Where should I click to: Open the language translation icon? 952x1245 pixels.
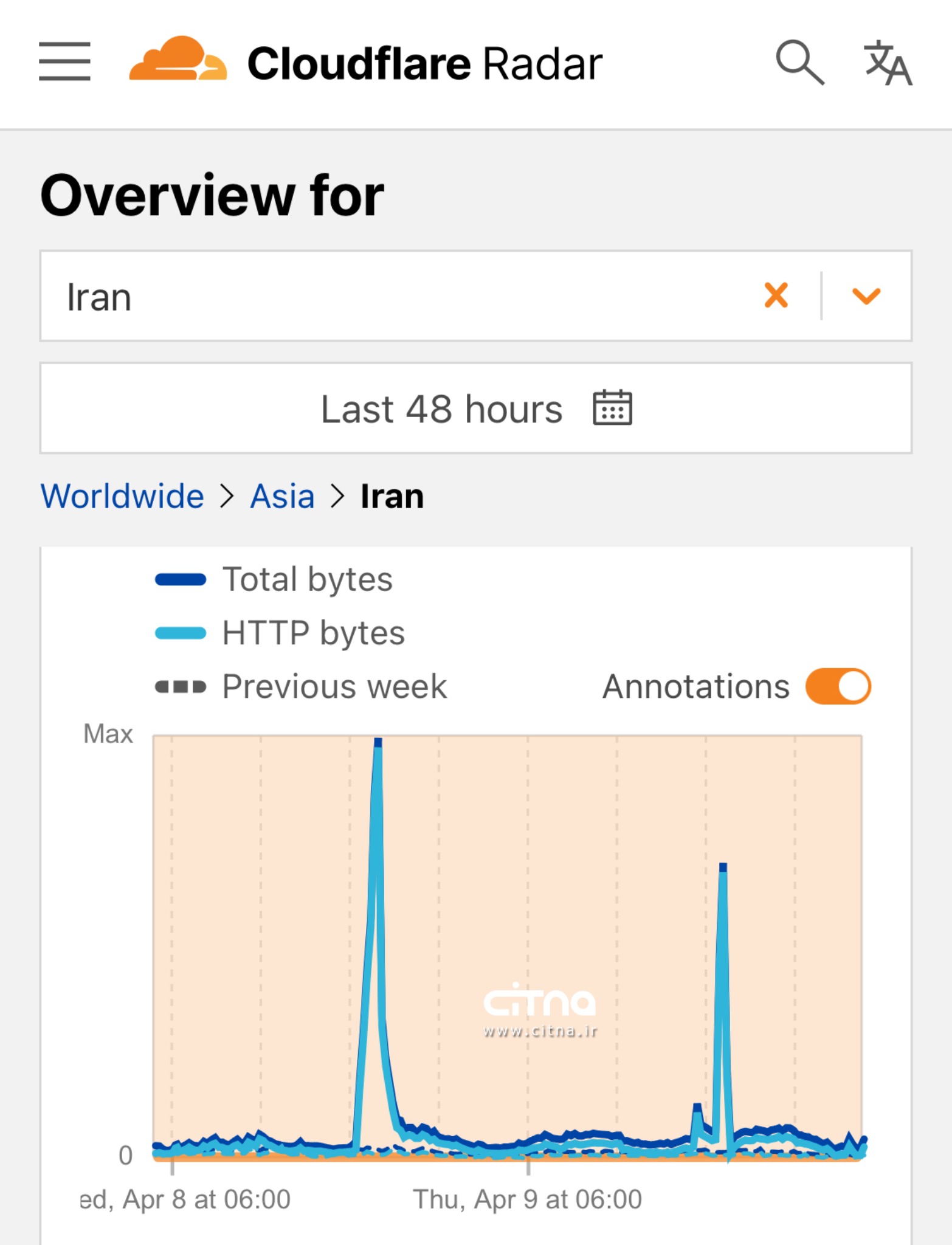click(887, 63)
